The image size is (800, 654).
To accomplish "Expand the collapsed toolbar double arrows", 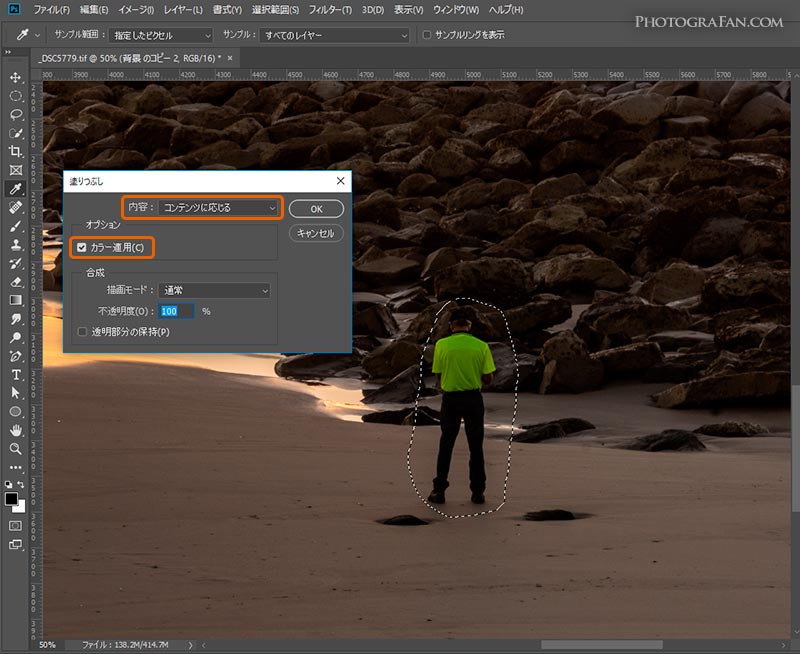I will pos(8,52).
